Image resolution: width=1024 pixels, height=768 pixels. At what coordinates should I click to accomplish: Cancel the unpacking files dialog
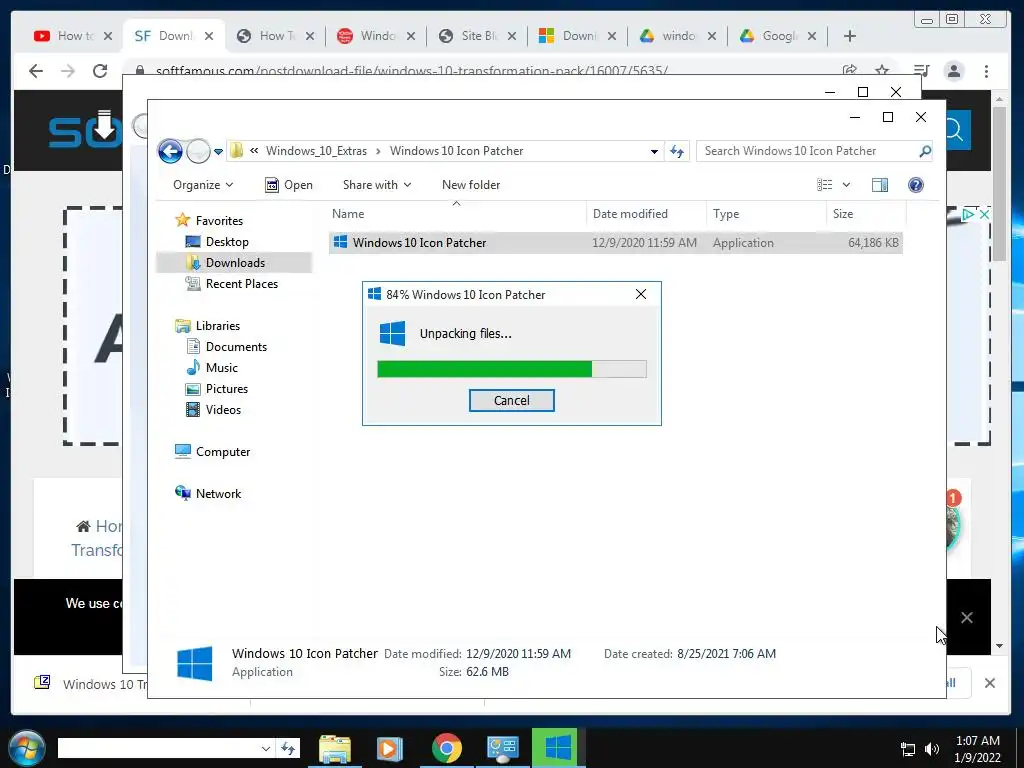pos(511,400)
